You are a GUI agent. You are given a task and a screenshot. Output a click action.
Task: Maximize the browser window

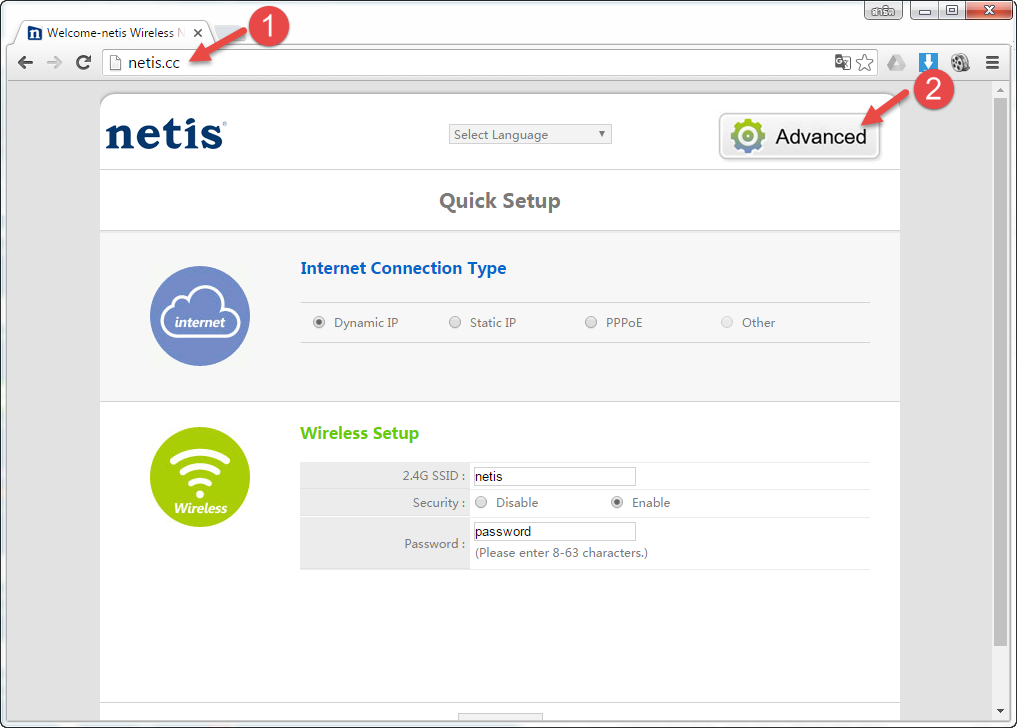(951, 10)
